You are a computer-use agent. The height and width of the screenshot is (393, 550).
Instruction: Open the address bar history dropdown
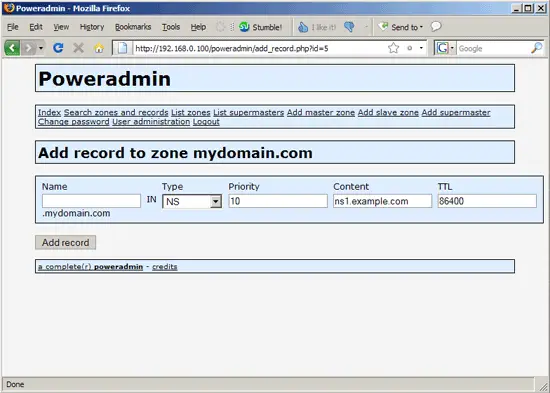pos(421,48)
